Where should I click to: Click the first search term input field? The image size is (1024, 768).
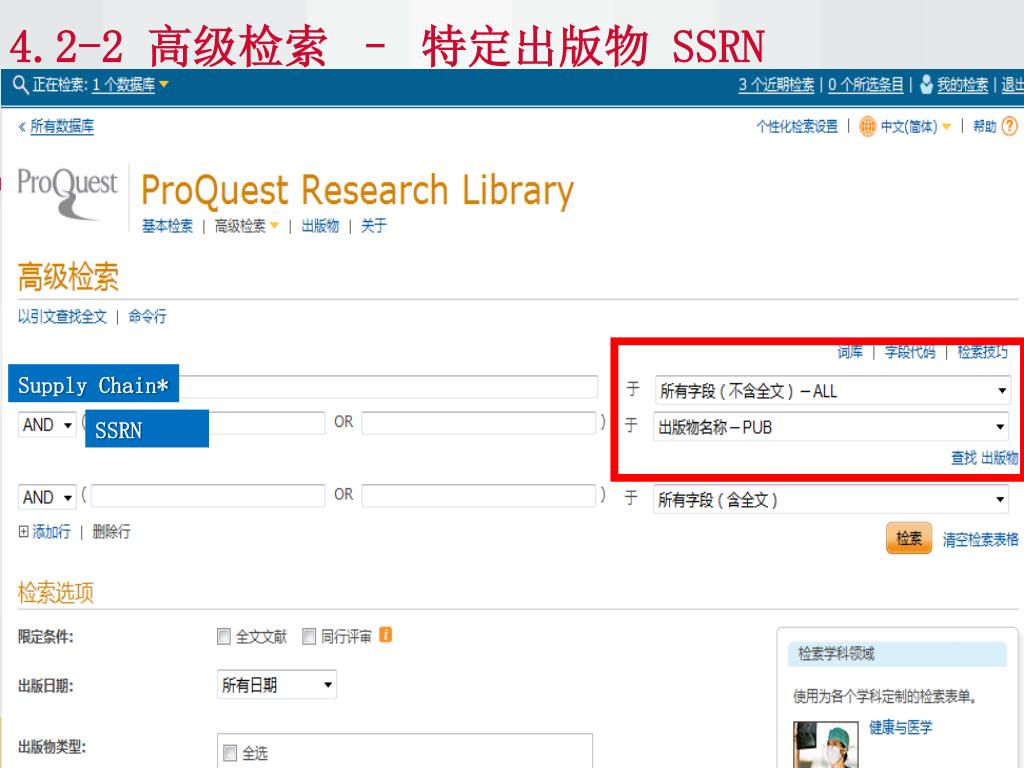point(304,386)
